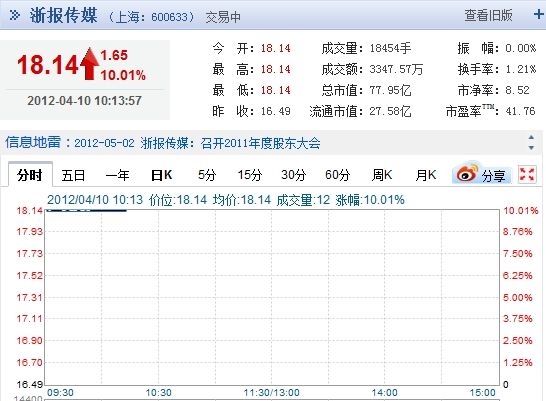Click the stock code 600633 text

click(x=169, y=17)
